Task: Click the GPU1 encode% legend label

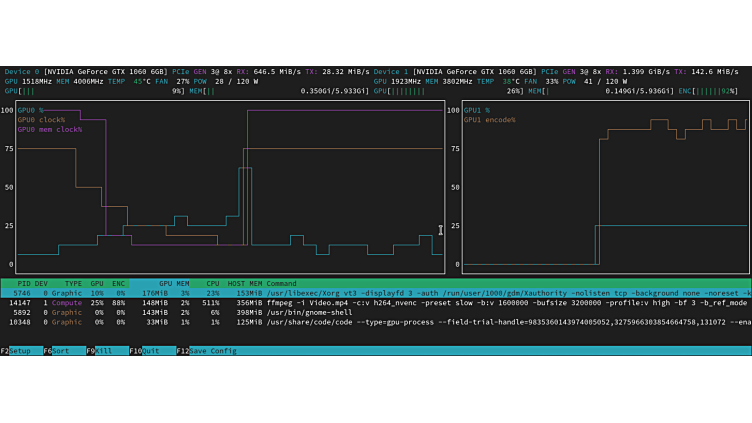Action: (x=490, y=120)
